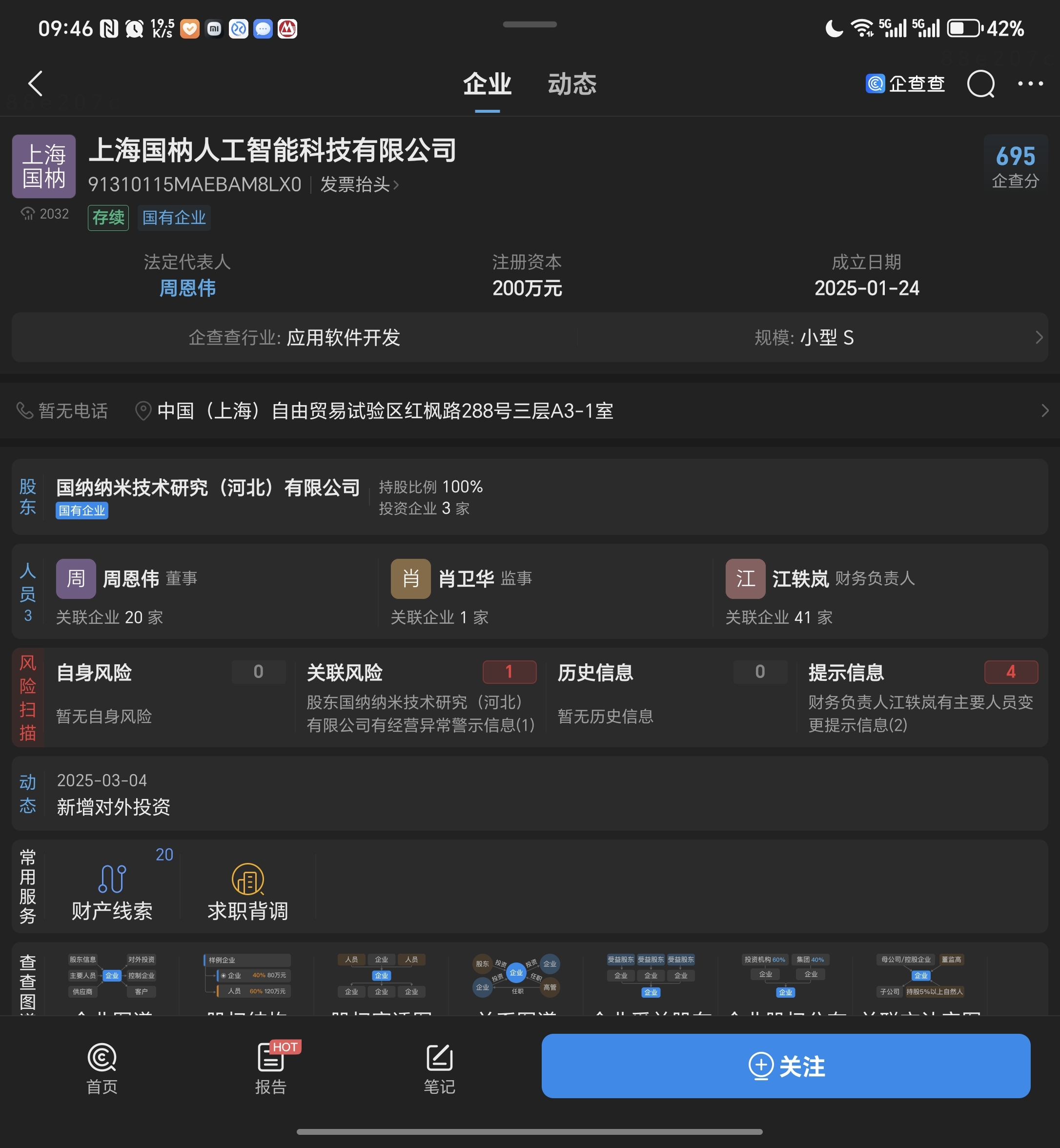This screenshot has height=1148, width=1060.
Task: Open legal representative 周恩伟 link
Action: tap(187, 287)
